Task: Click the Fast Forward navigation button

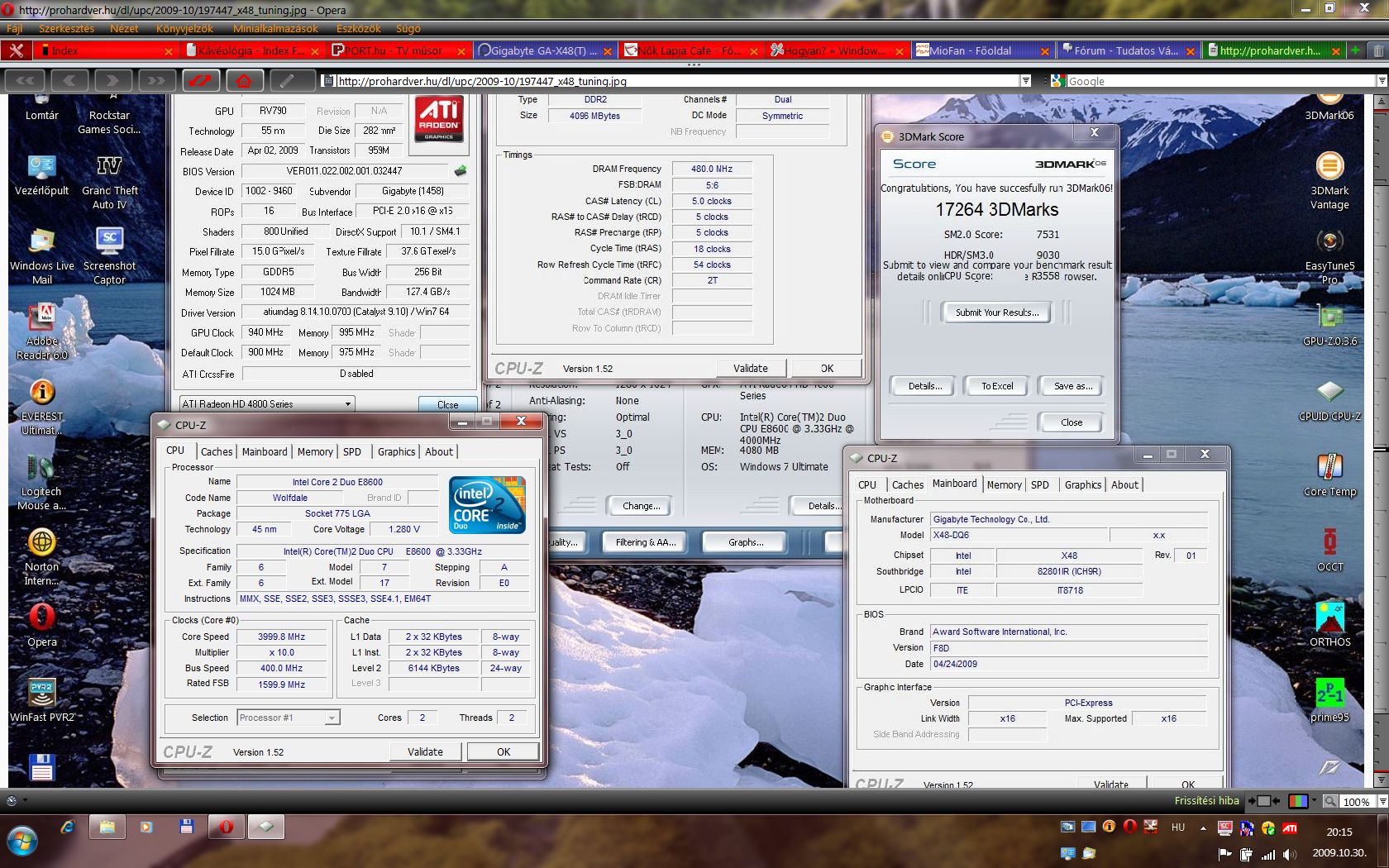Action: 156,80
